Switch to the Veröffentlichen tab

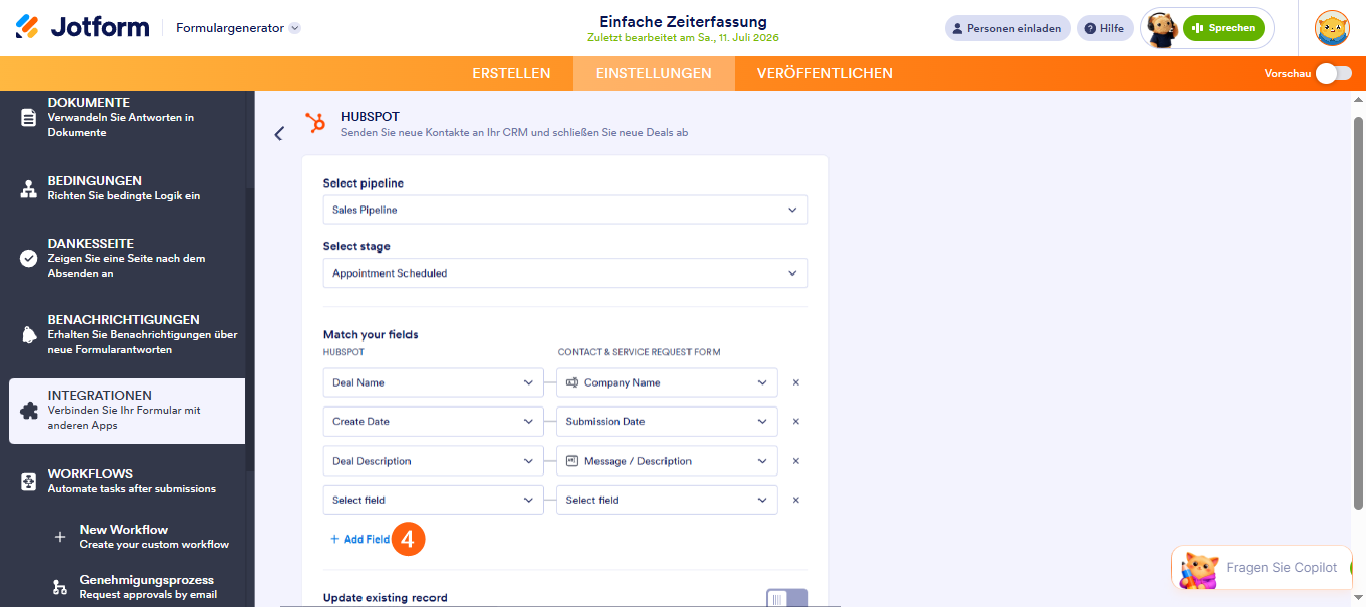tap(825, 73)
